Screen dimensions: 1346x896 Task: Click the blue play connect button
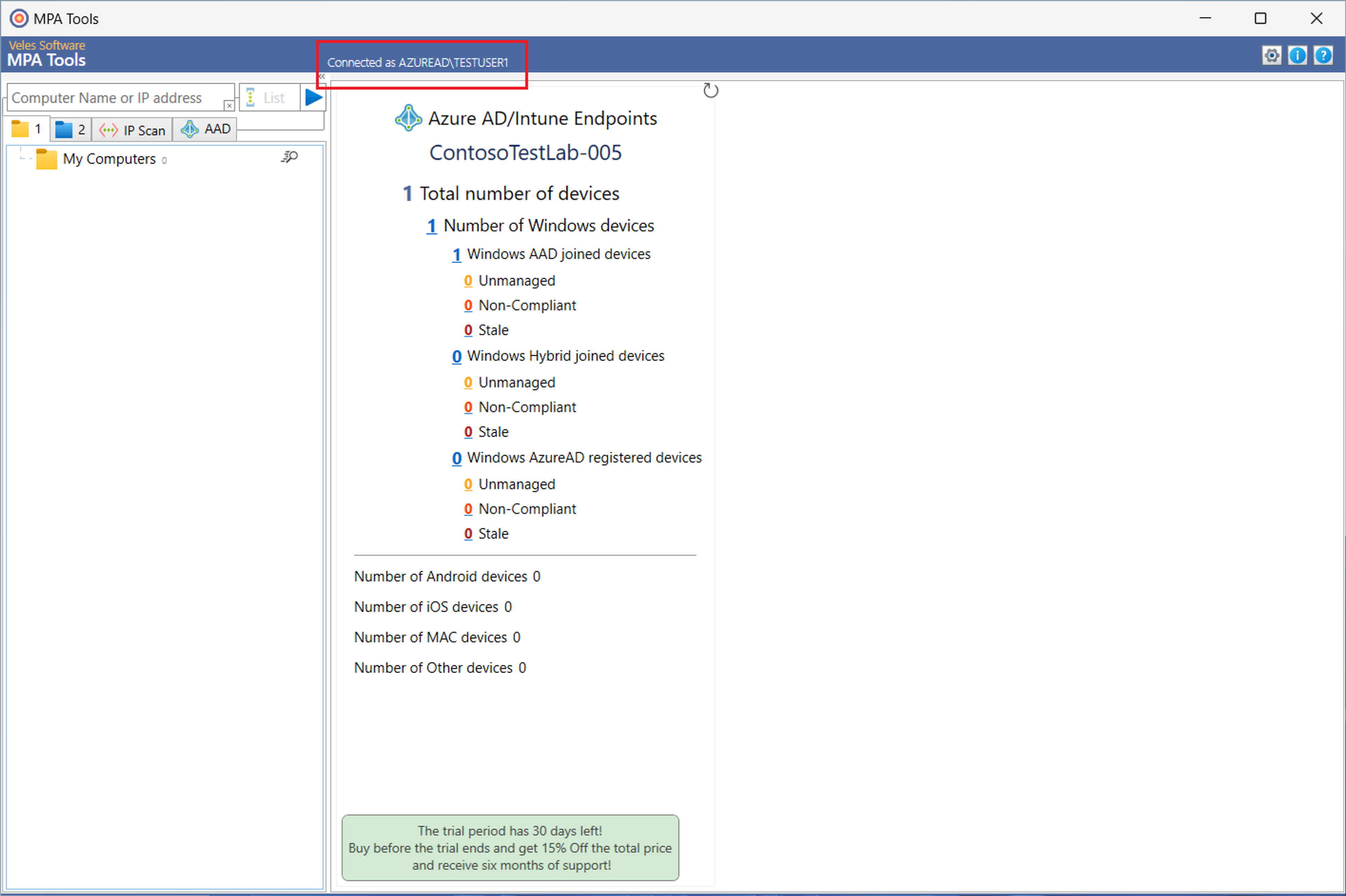click(313, 98)
